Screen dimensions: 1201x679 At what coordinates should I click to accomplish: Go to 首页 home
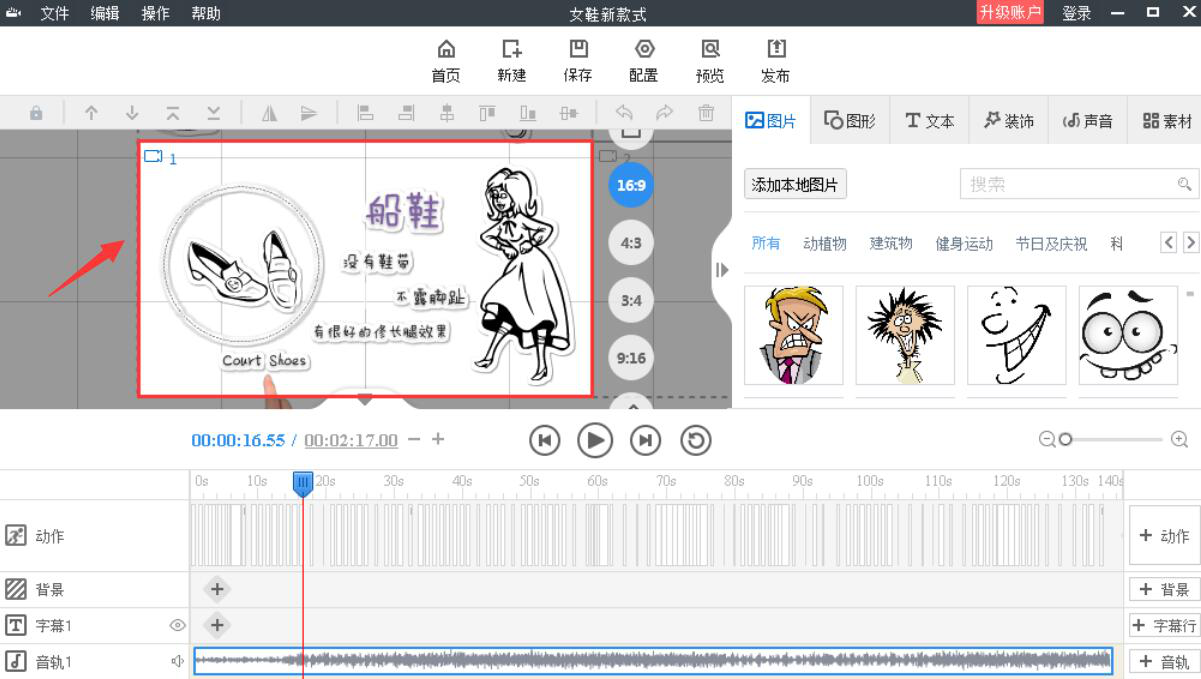[446, 62]
